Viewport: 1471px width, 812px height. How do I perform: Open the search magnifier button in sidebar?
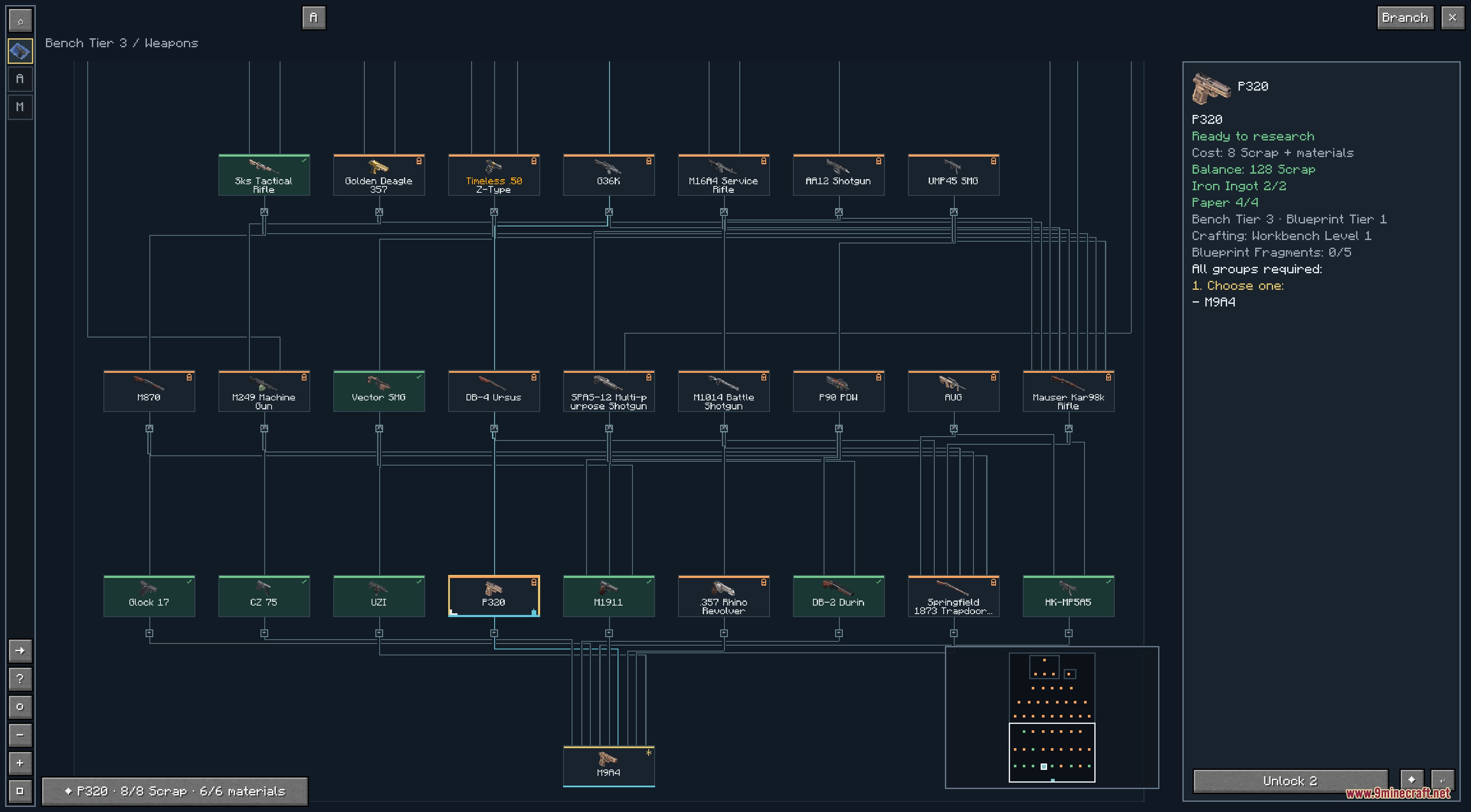point(20,22)
